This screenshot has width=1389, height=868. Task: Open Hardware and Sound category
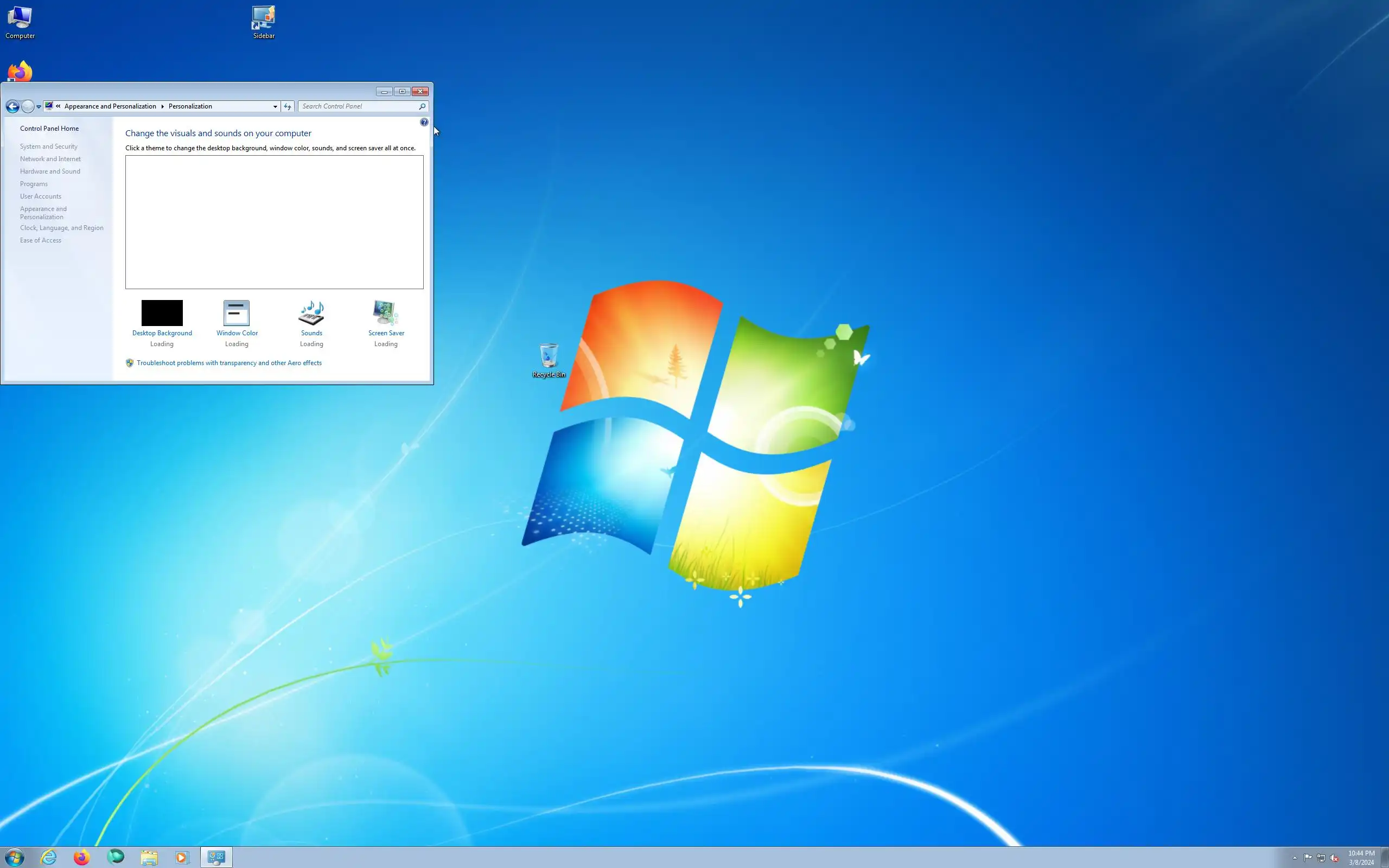click(x=50, y=171)
